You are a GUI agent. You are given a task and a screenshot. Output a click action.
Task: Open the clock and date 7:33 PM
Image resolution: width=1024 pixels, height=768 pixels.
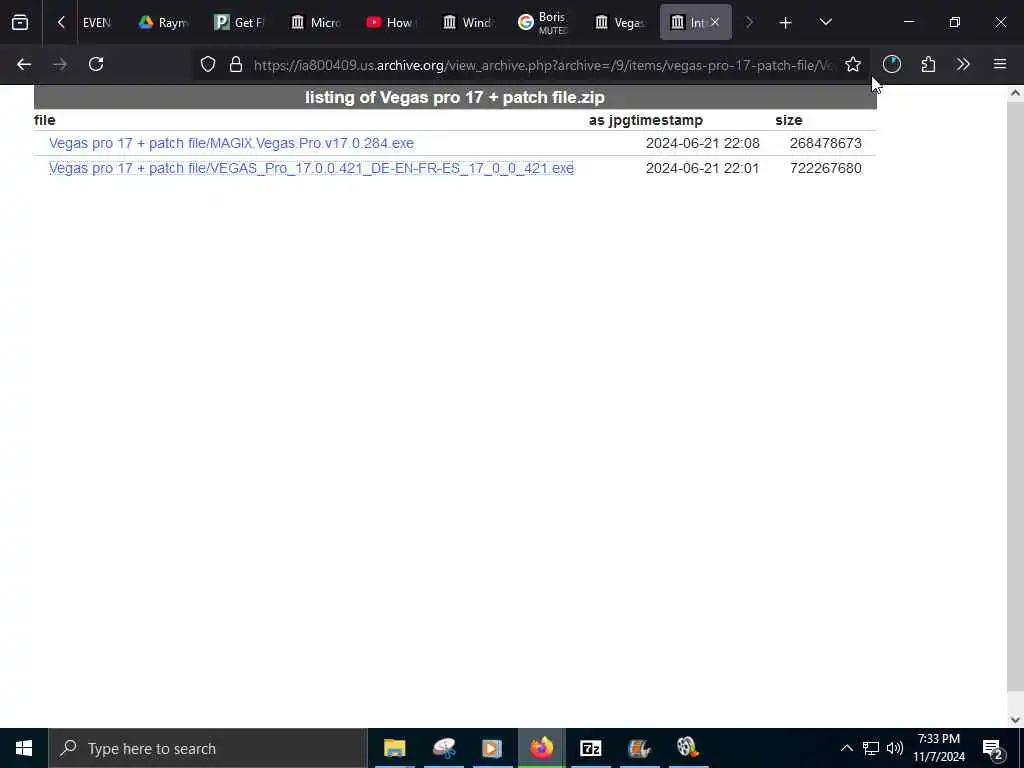pyautogui.click(x=938, y=748)
